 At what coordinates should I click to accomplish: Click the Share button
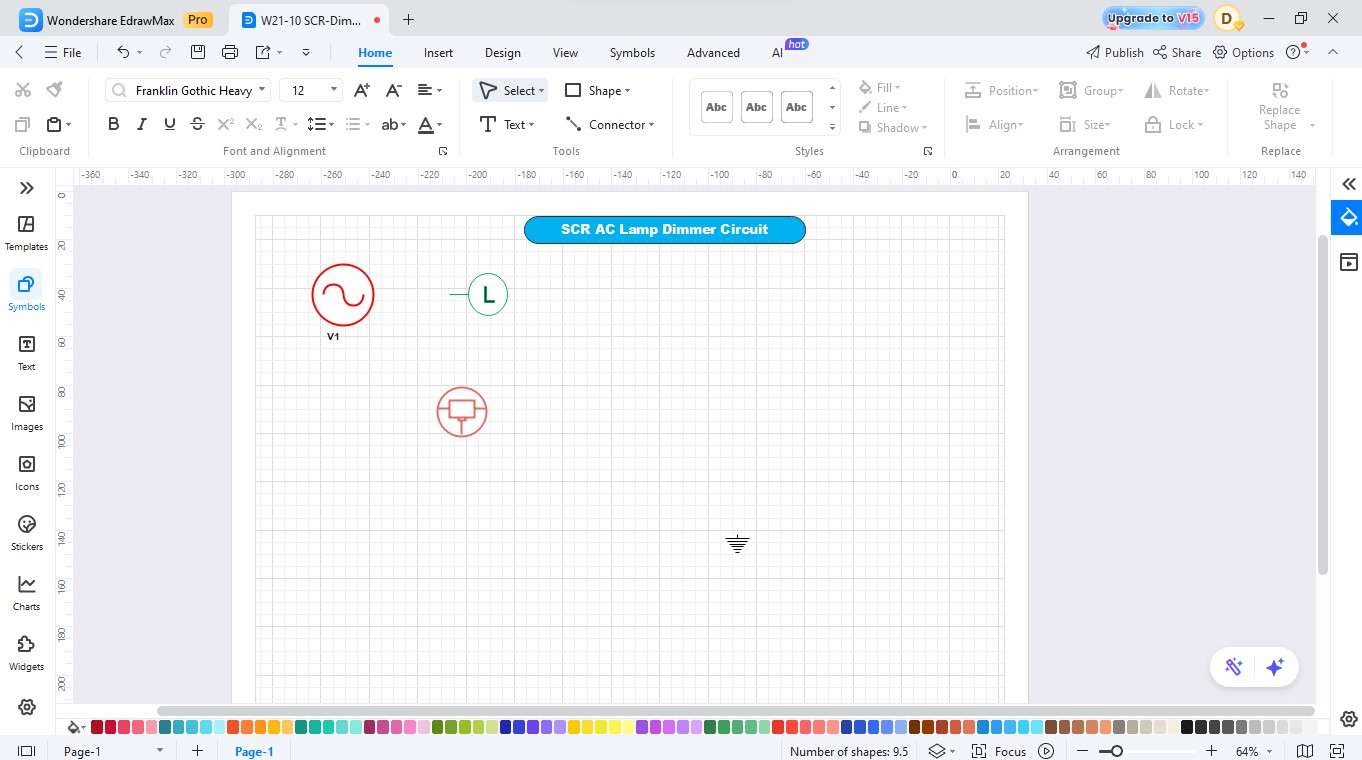pyautogui.click(x=1177, y=52)
